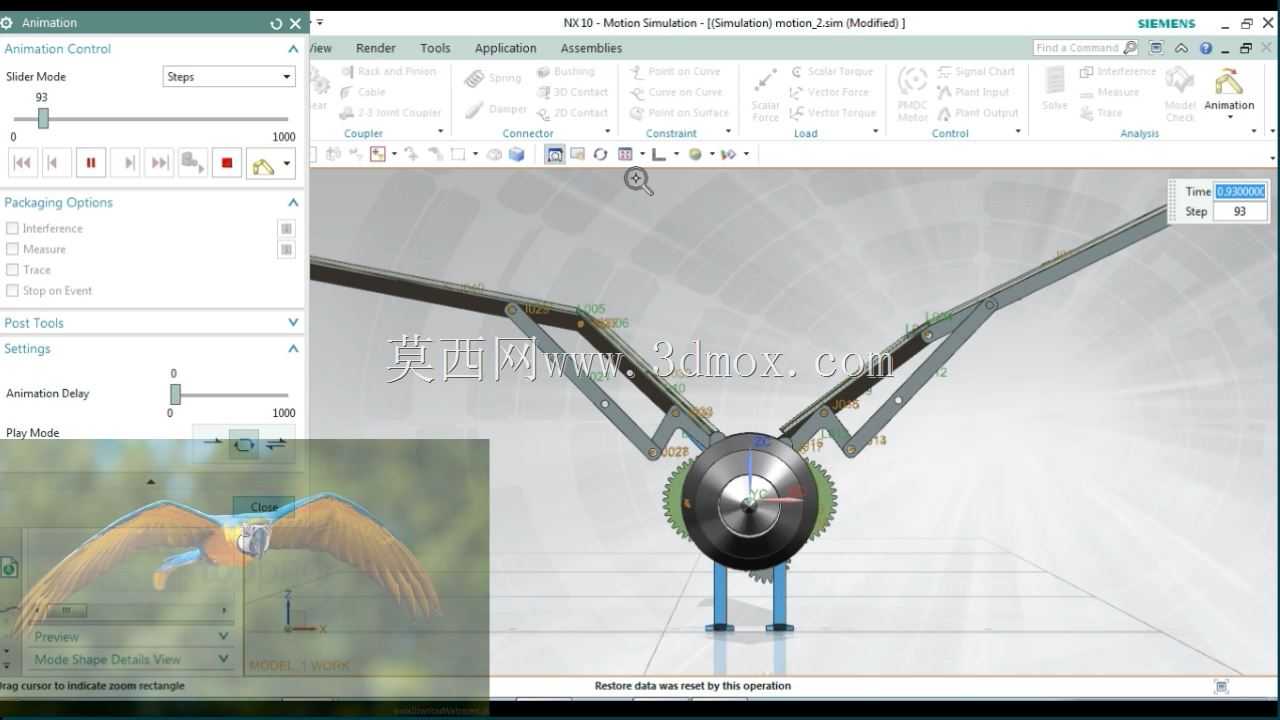Image resolution: width=1280 pixels, height=720 pixels.
Task: Click the Time value field
Action: 1240,191
